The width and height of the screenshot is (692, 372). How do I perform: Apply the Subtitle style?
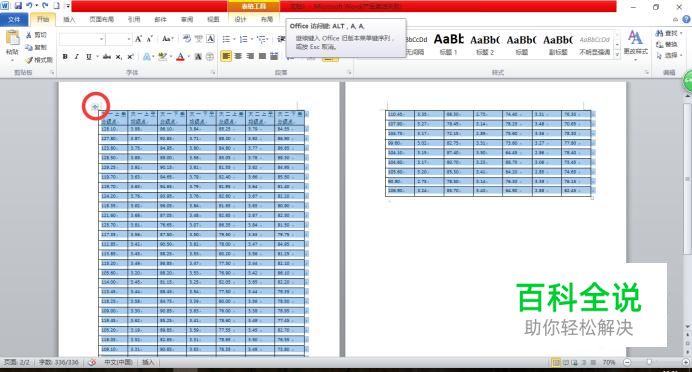[558, 45]
